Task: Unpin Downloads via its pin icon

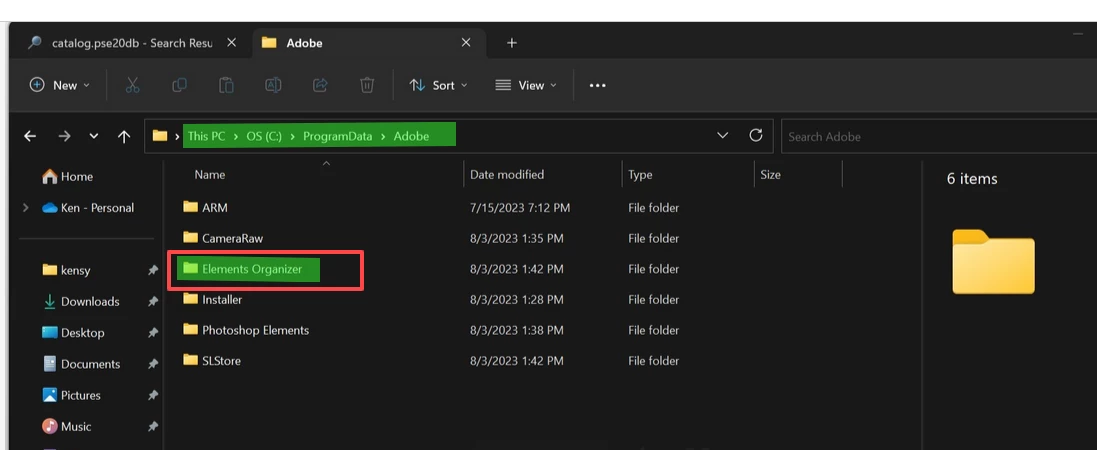Action: tap(153, 302)
